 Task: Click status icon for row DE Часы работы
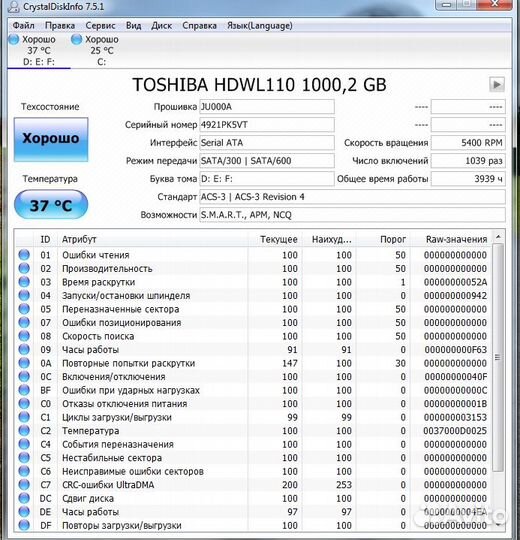(x=24, y=512)
